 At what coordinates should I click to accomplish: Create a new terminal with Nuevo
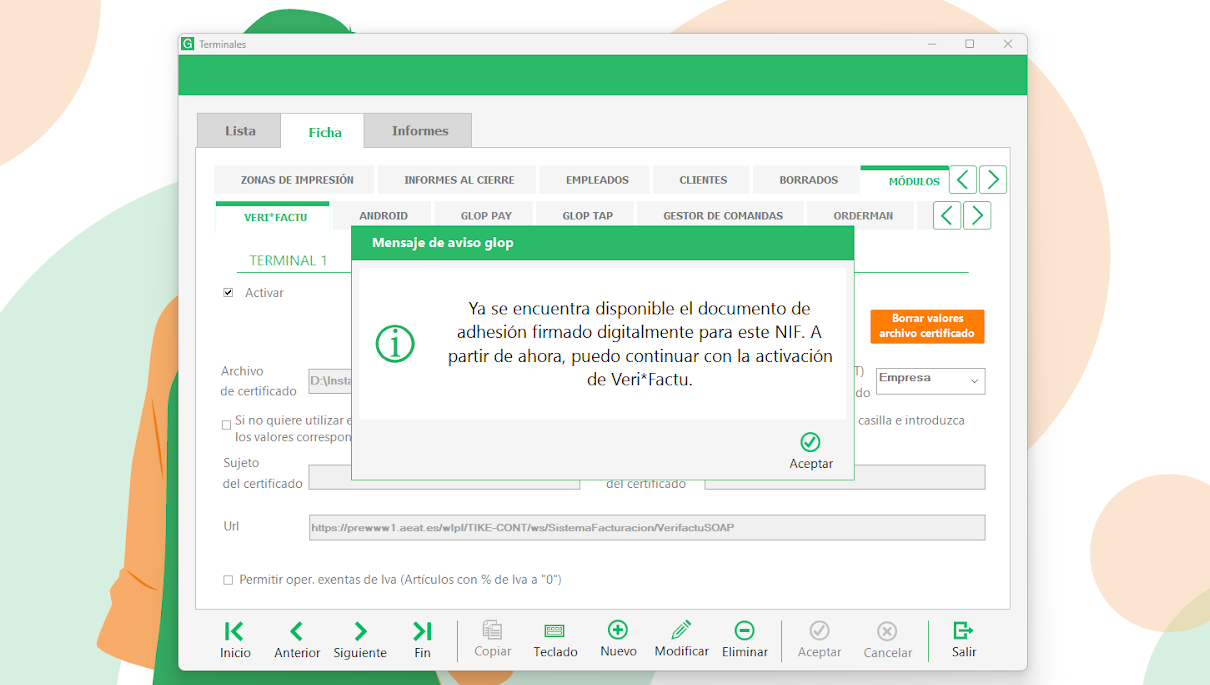pos(618,630)
